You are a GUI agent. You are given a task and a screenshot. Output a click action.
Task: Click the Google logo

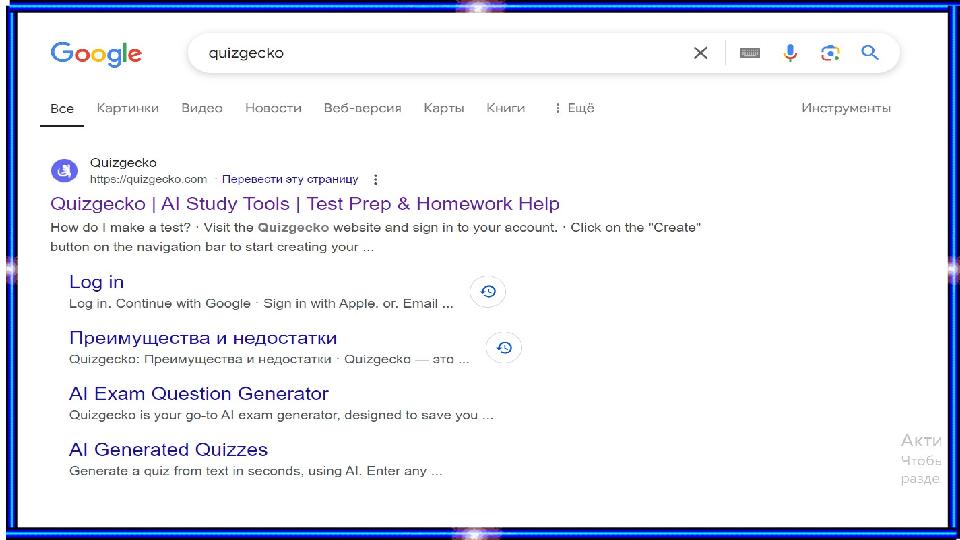(x=96, y=54)
